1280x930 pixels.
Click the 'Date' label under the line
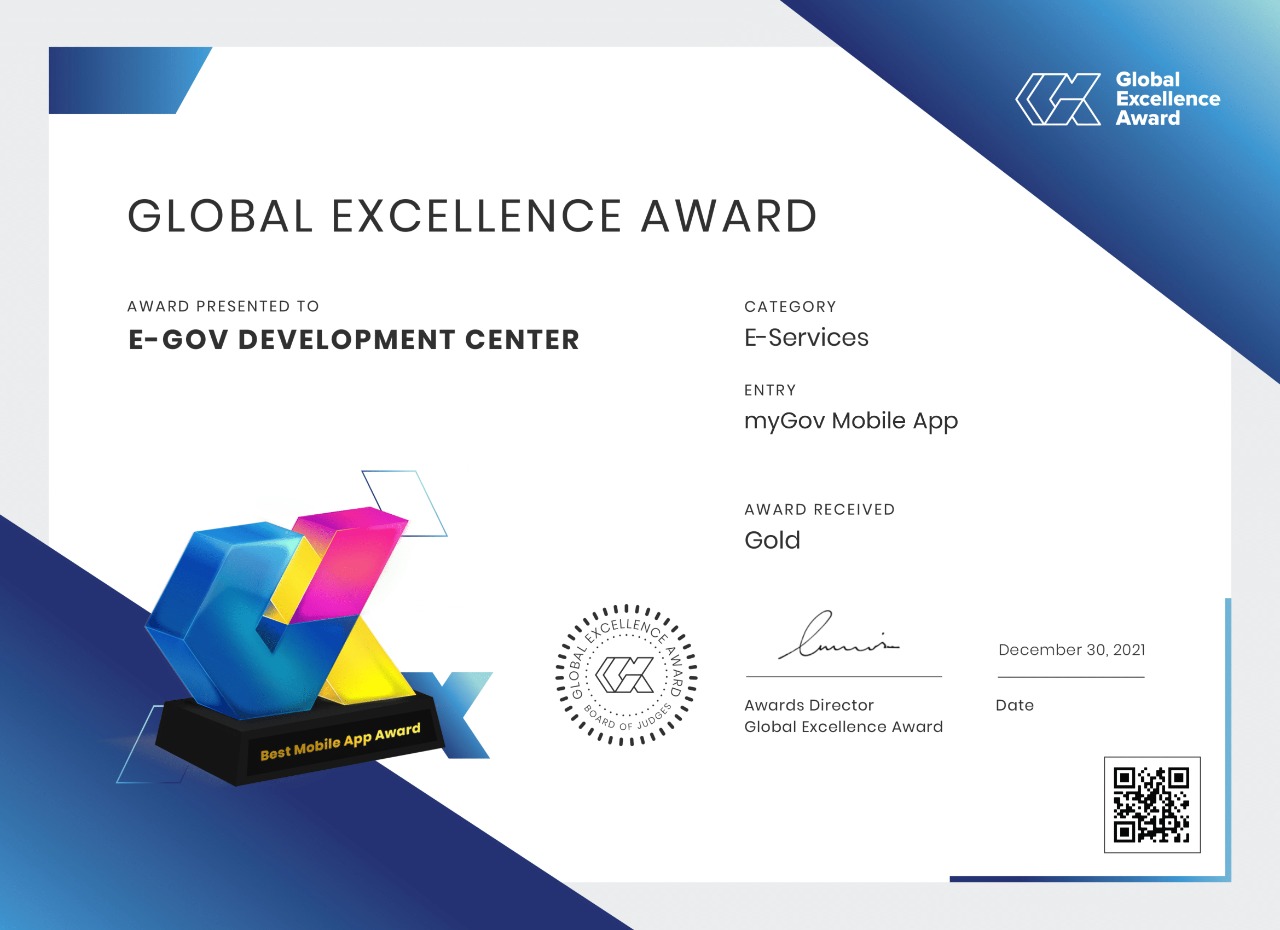[1015, 705]
